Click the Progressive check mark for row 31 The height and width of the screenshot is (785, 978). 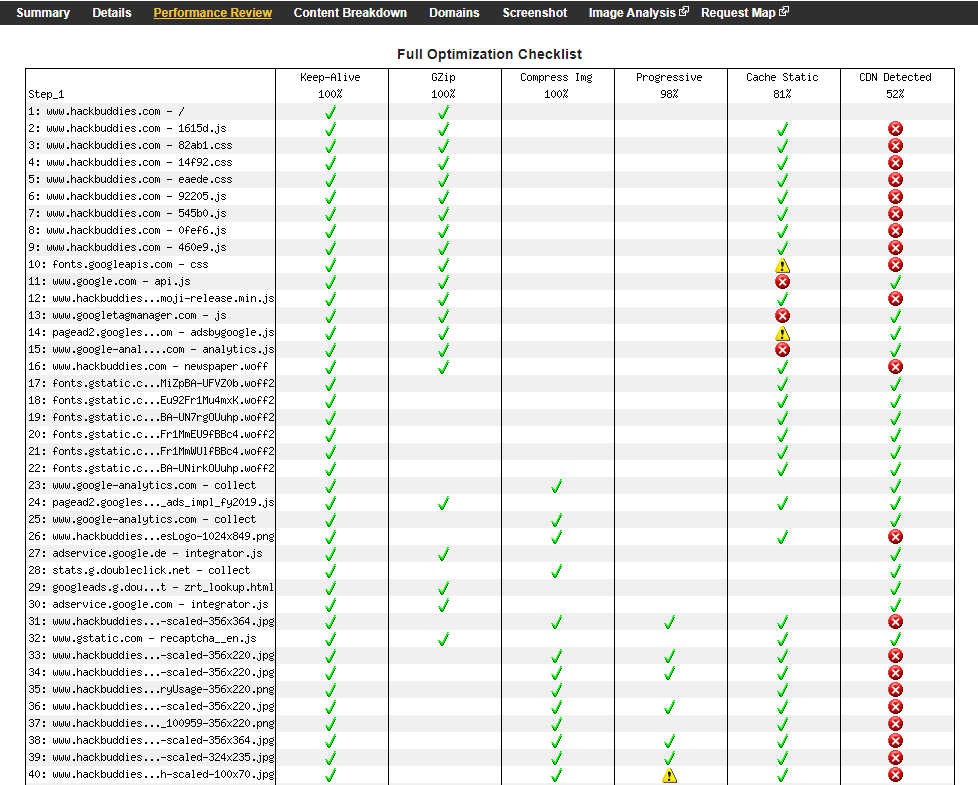click(x=669, y=622)
